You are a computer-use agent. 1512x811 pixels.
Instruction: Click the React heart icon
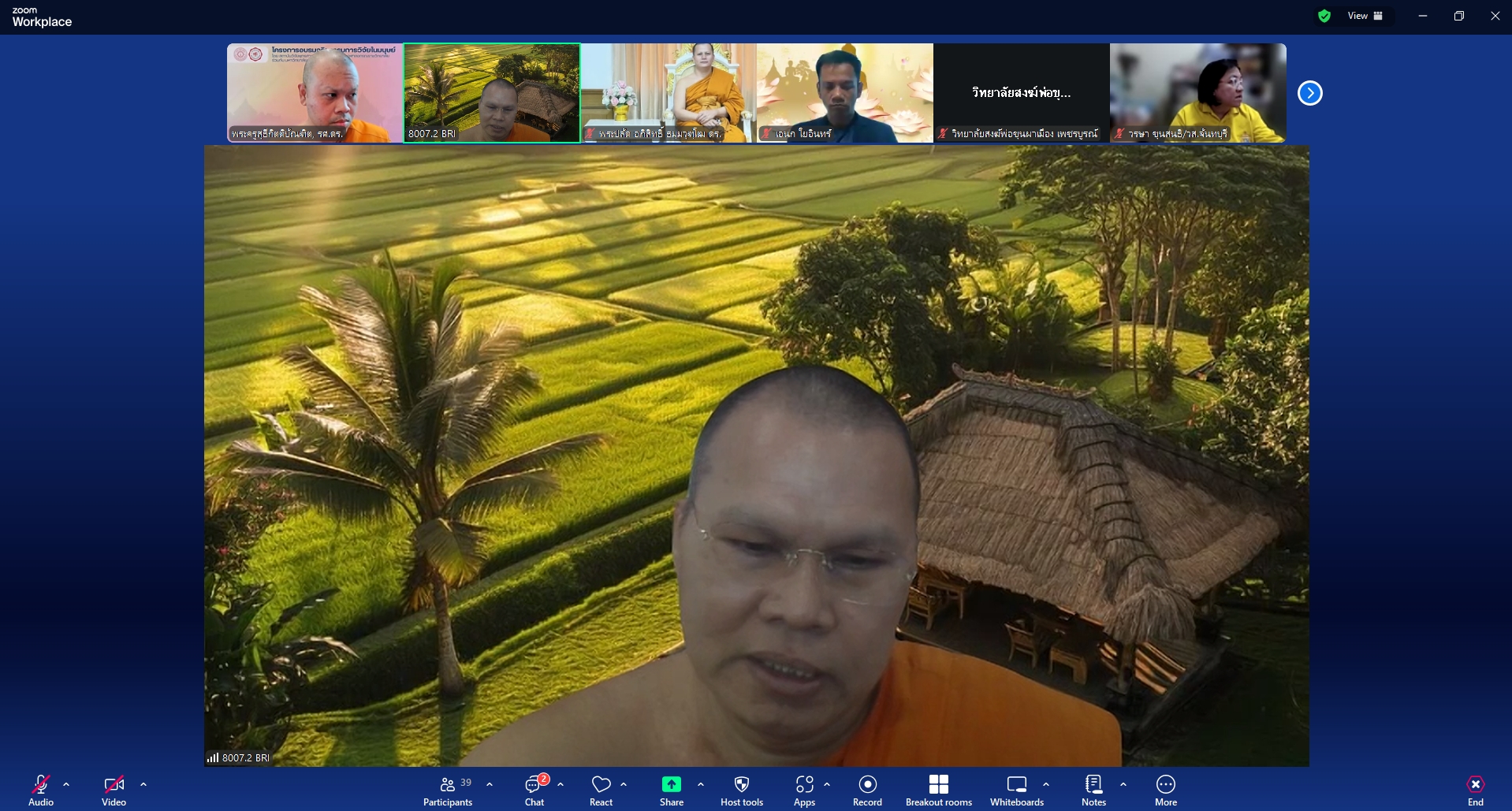point(601,791)
